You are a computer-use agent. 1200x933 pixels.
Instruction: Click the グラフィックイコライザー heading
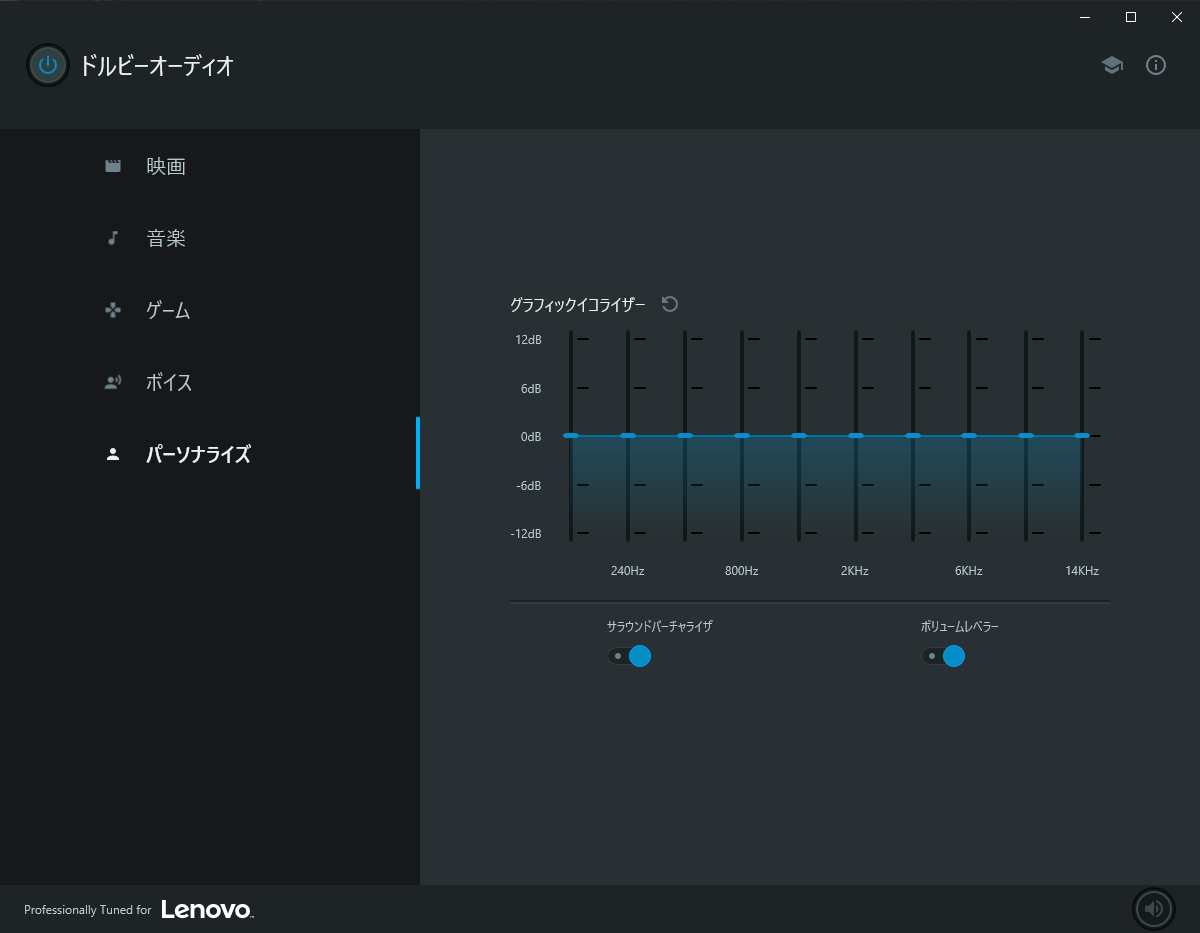[x=578, y=304]
